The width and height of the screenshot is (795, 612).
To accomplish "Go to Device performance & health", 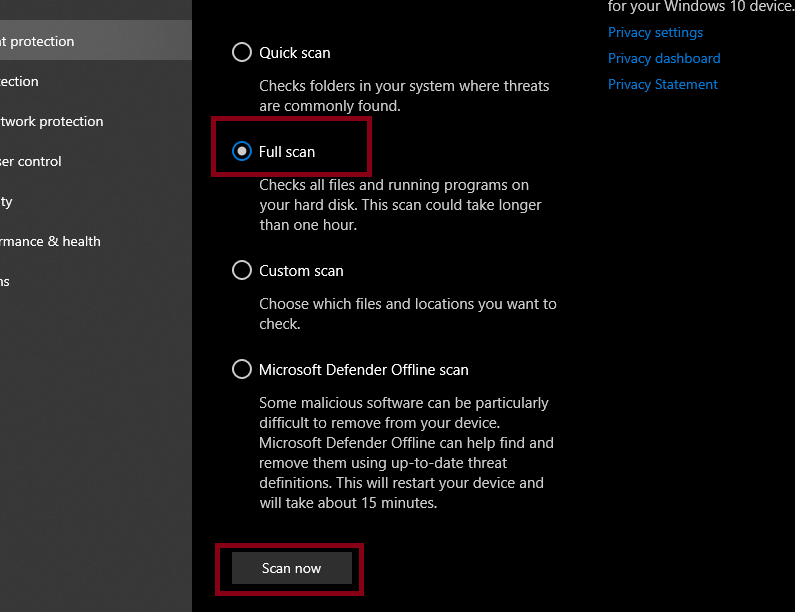I will (x=50, y=242).
